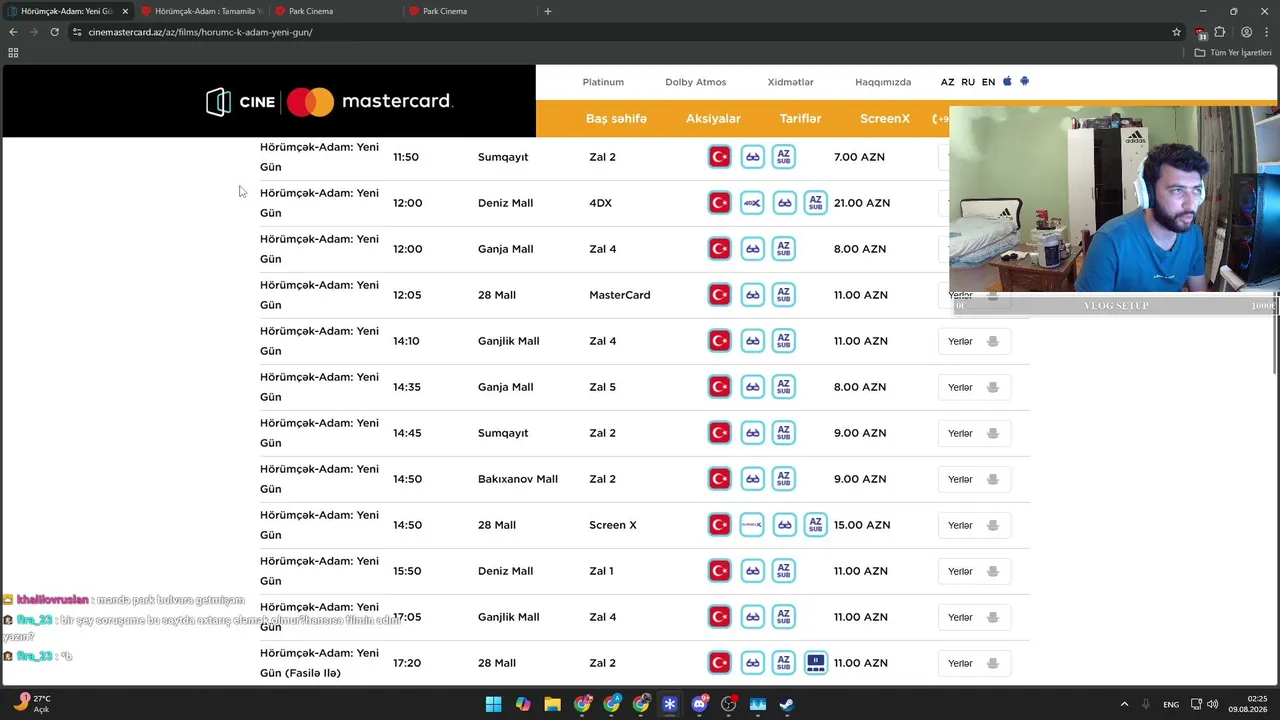Click Yerlər for Sumqayıt 14:45

point(974,433)
